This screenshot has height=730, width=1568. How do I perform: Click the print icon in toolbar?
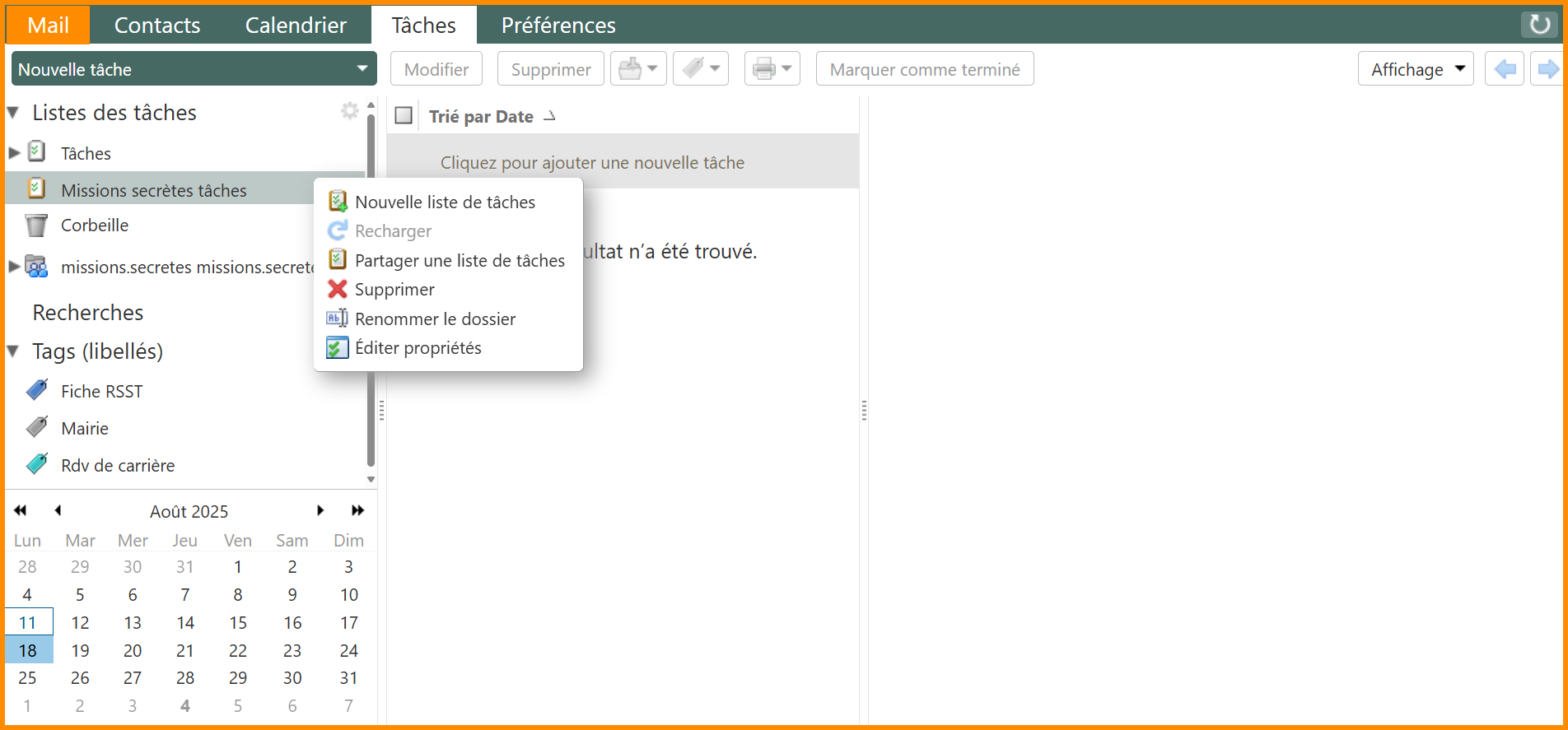(764, 69)
